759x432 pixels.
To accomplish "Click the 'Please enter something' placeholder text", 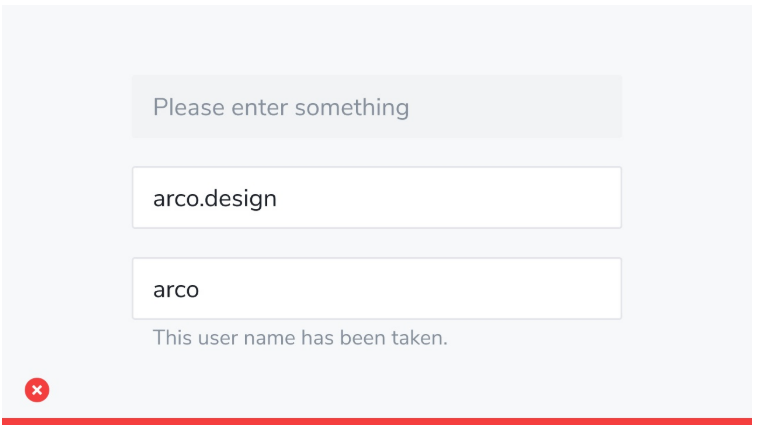I will [x=281, y=107].
